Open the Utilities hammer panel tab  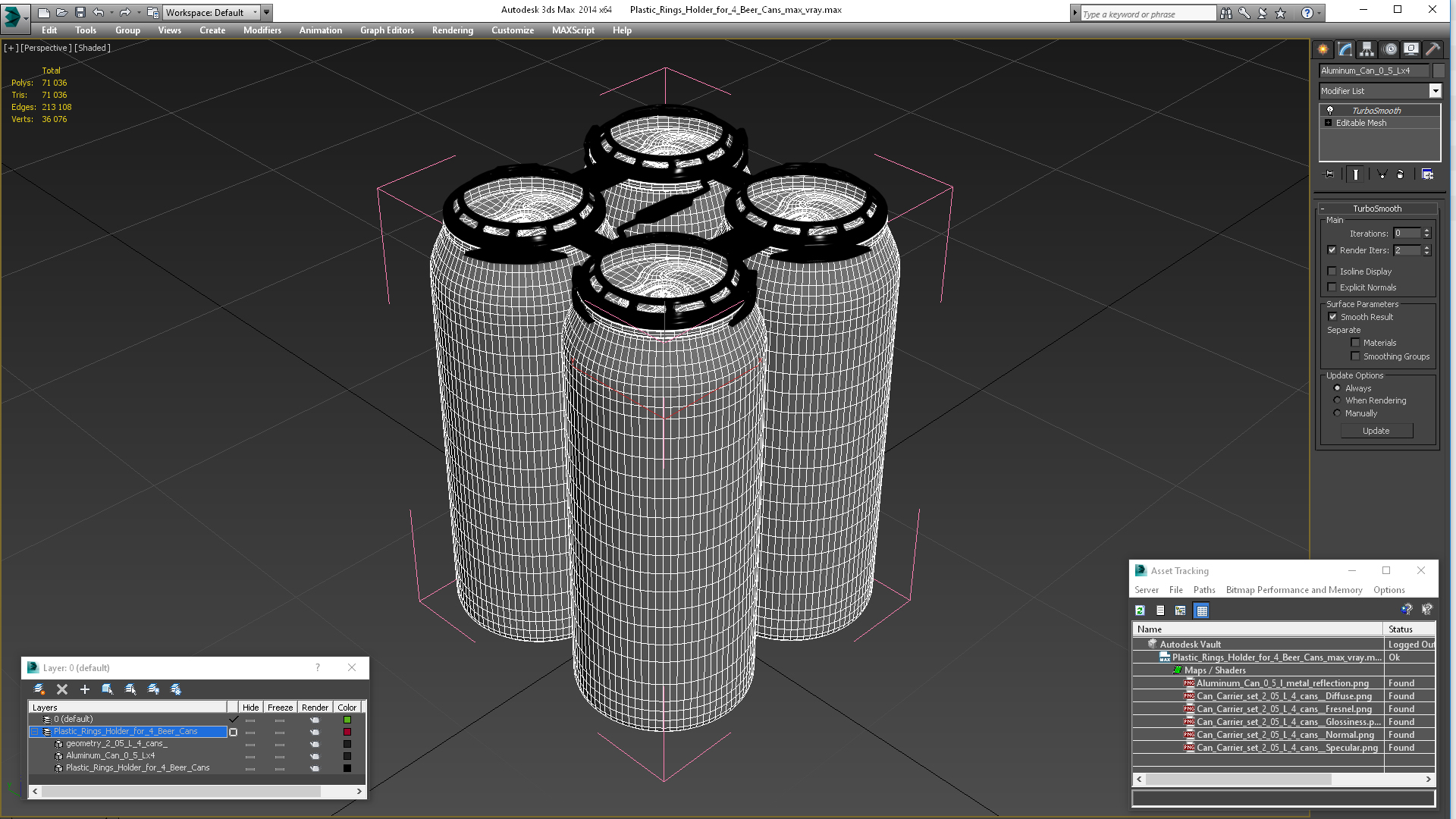tap(1432, 49)
